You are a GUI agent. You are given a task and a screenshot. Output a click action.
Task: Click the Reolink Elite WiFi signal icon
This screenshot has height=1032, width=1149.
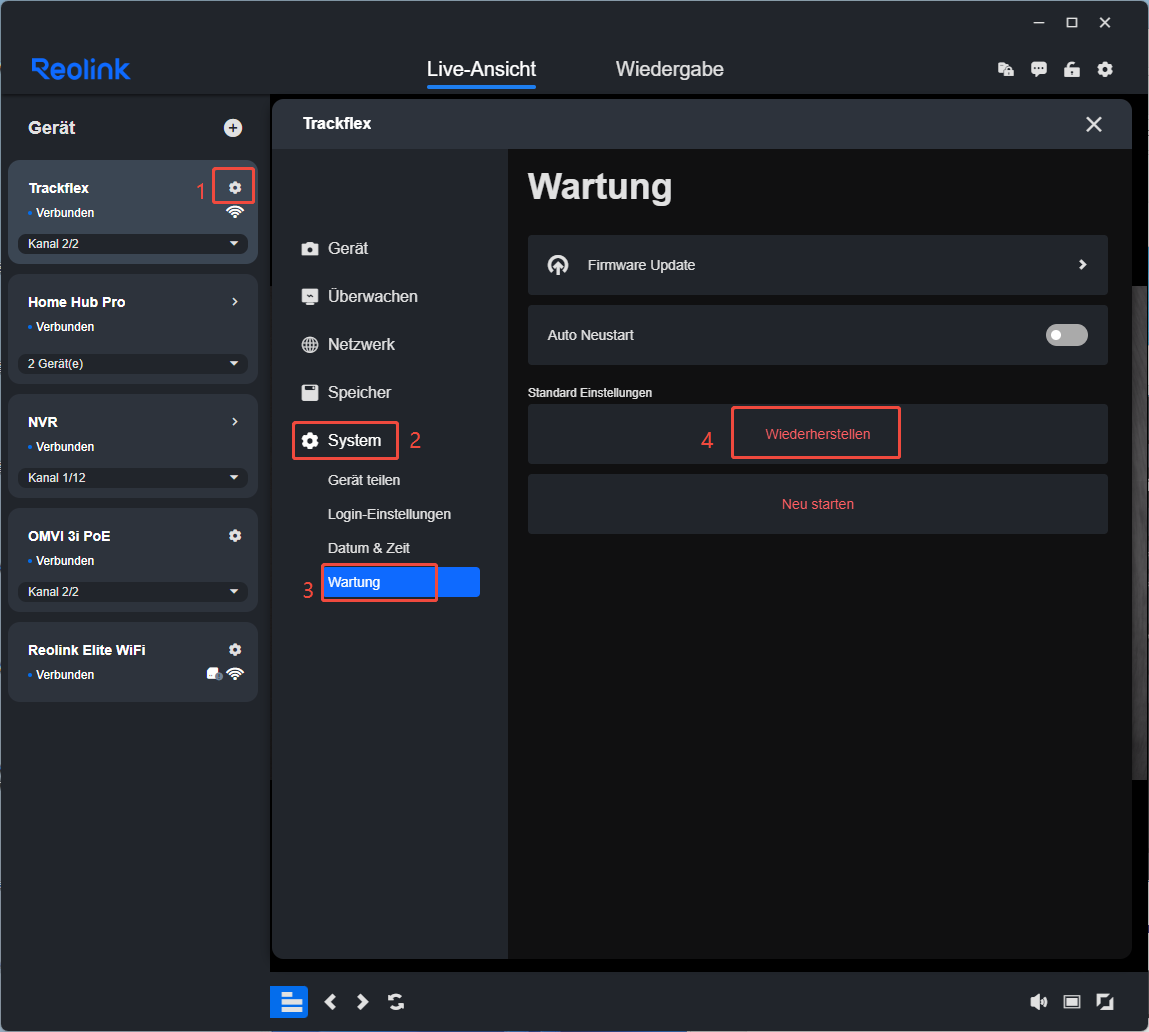(235, 674)
